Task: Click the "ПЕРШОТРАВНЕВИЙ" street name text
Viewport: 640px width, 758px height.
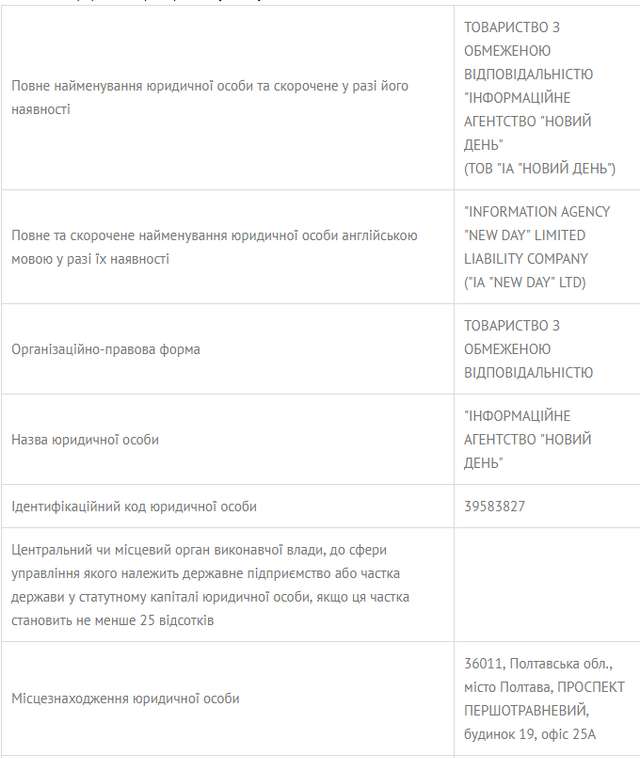Action: 520,710
